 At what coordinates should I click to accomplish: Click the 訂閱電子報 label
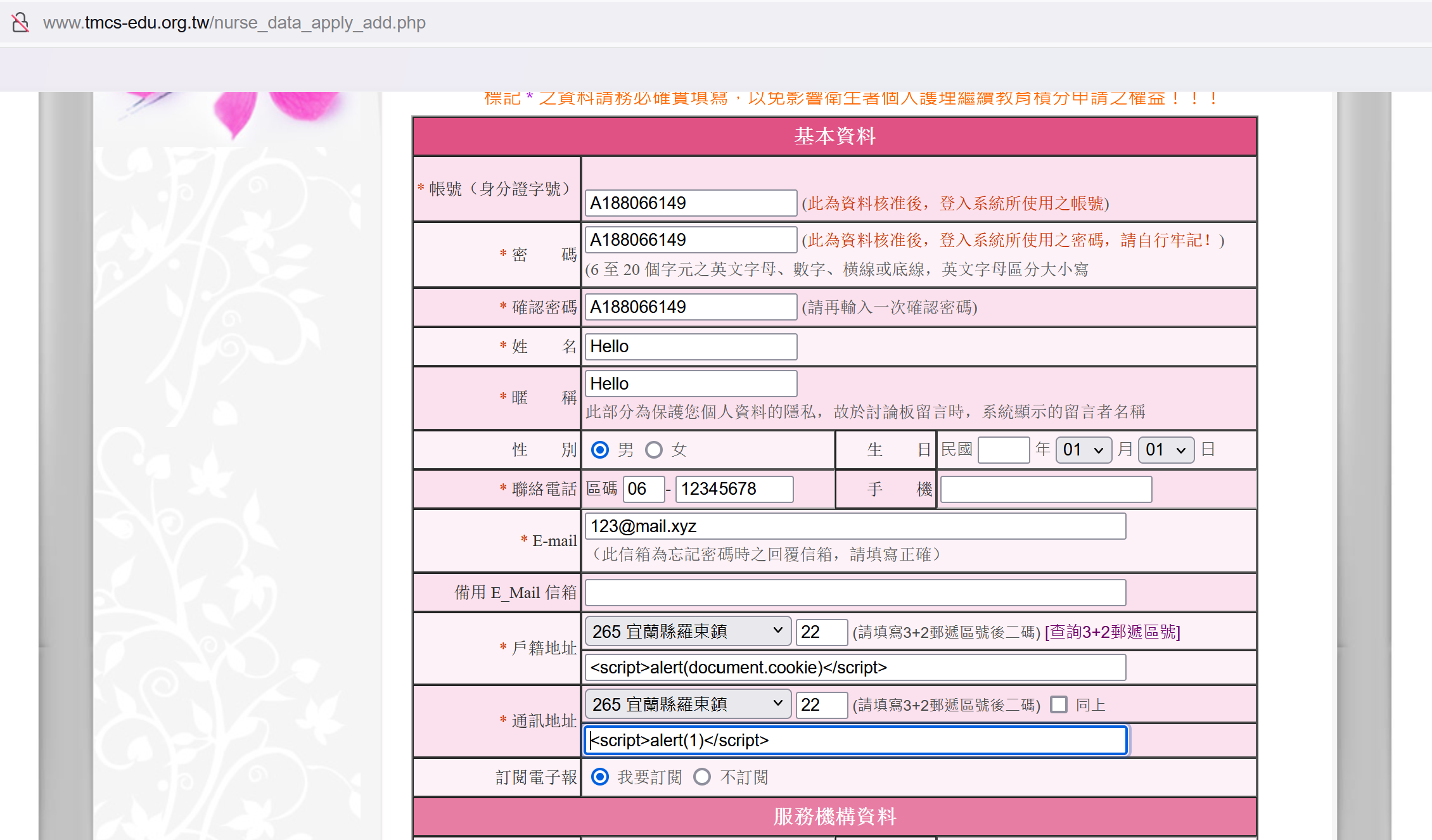[536, 777]
